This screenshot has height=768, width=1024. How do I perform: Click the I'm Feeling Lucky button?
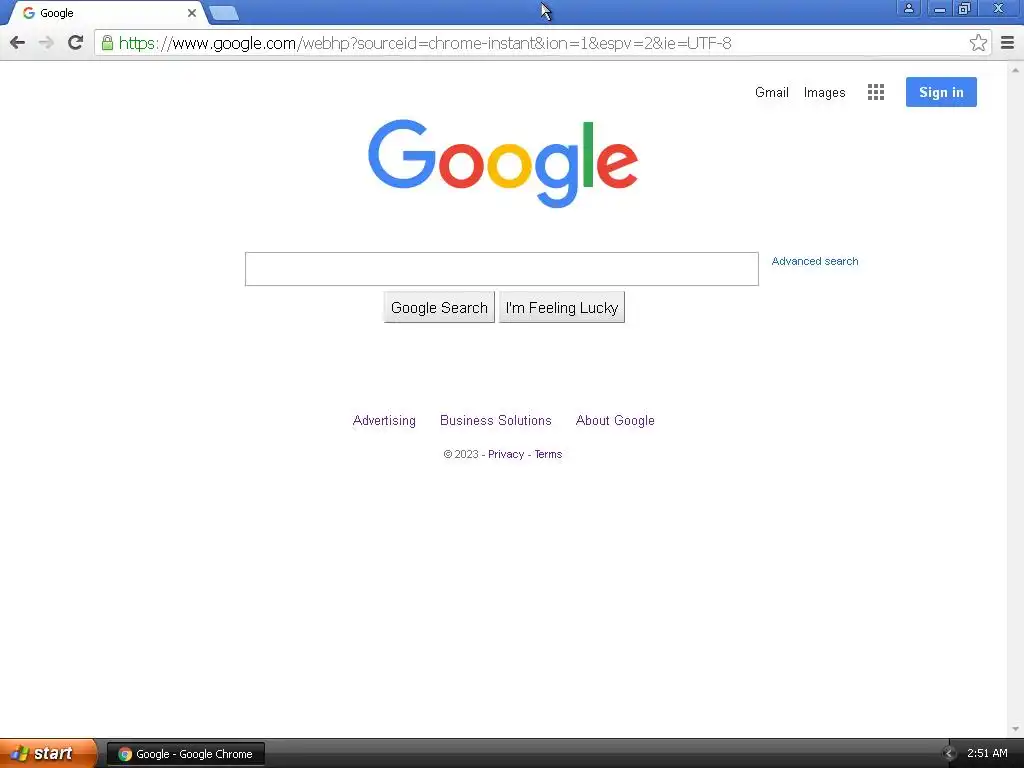point(562,308)
